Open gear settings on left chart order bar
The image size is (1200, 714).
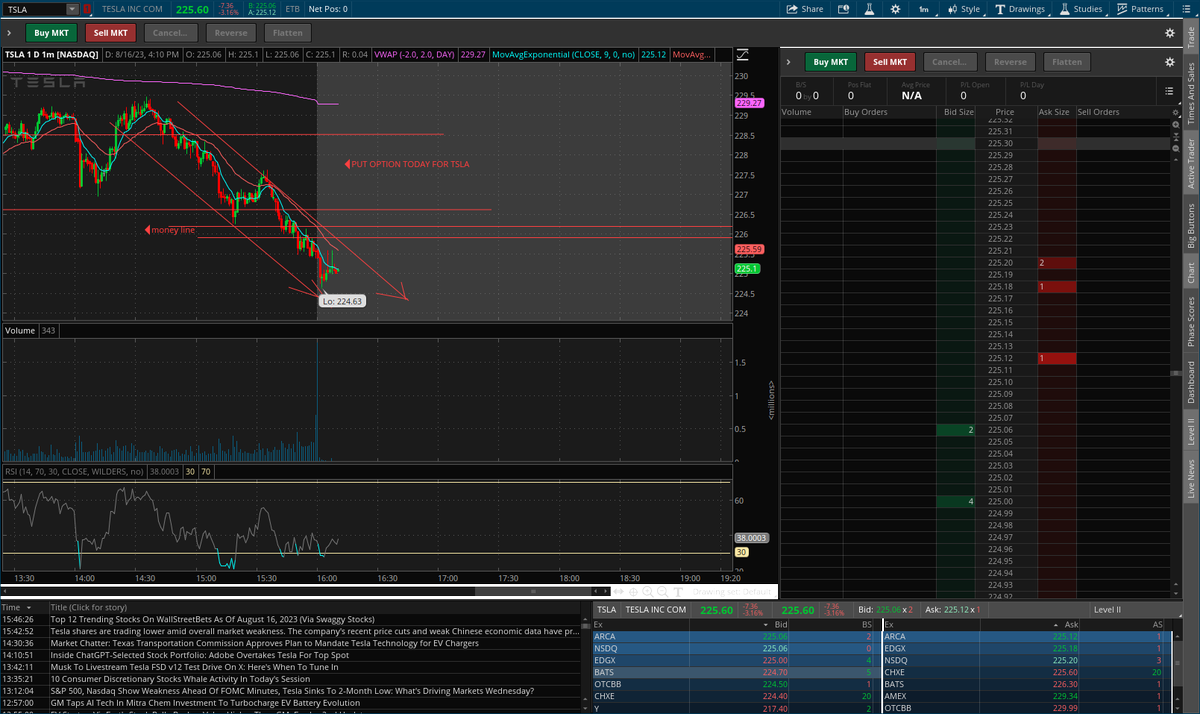click(1169, 32)
